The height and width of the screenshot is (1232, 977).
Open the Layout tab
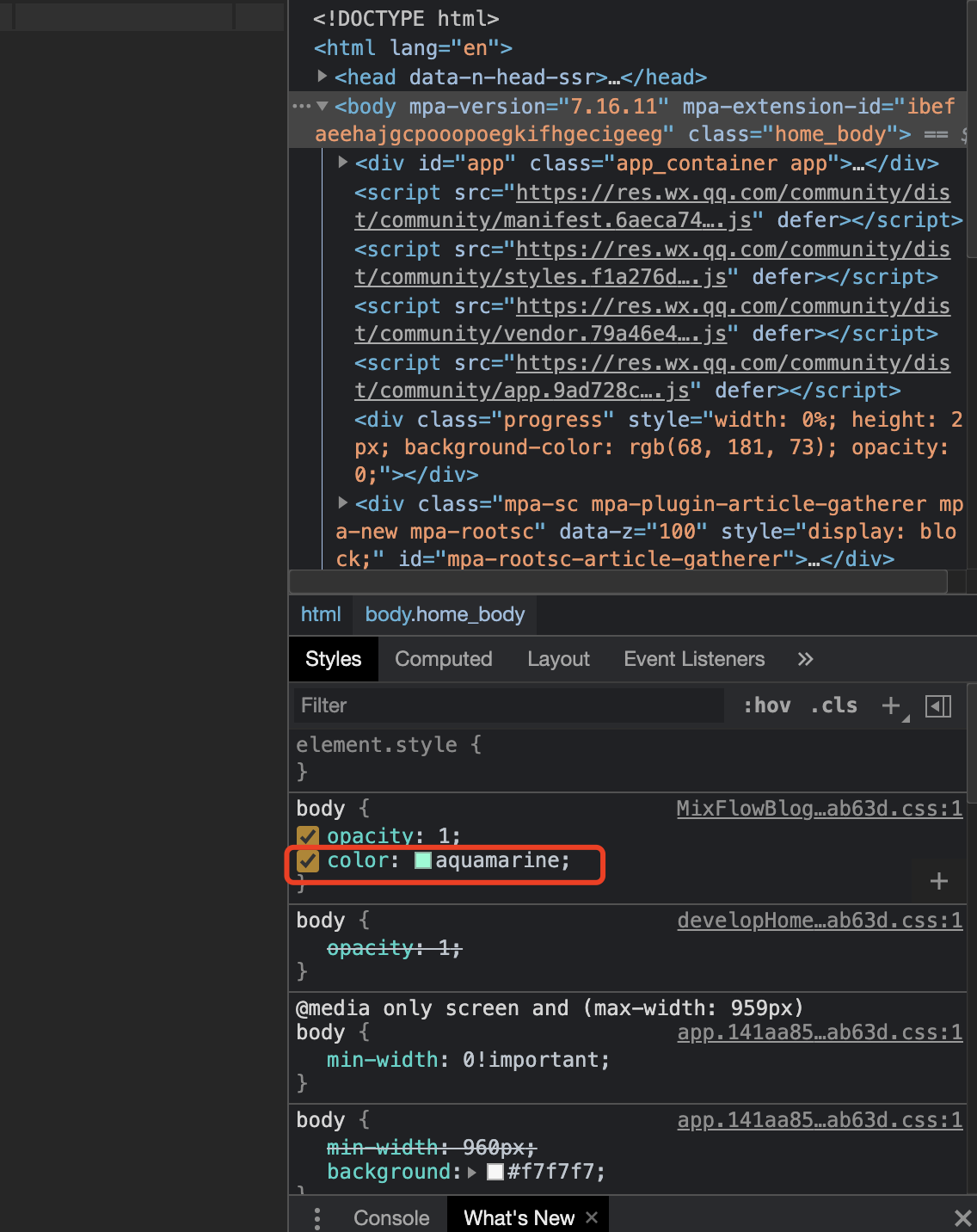559,659
